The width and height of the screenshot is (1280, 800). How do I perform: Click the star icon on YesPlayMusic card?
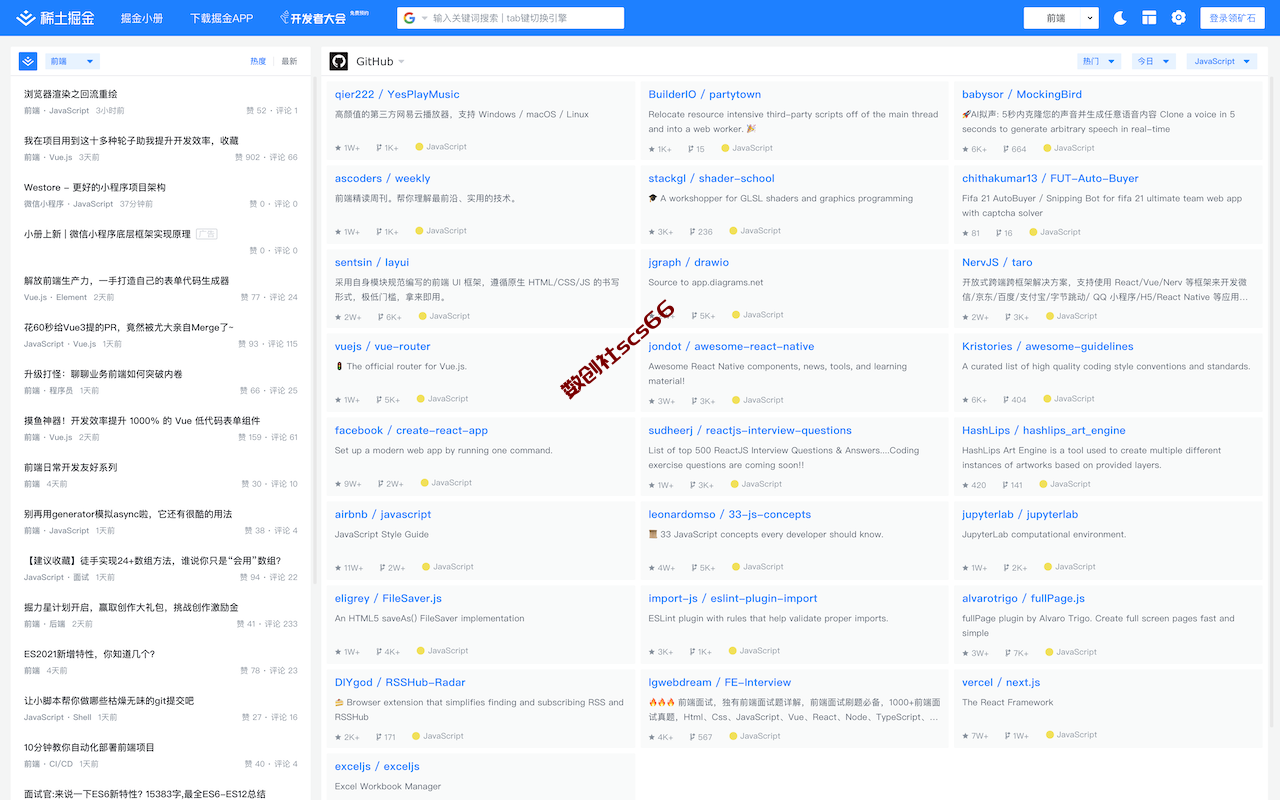[338, 148]
